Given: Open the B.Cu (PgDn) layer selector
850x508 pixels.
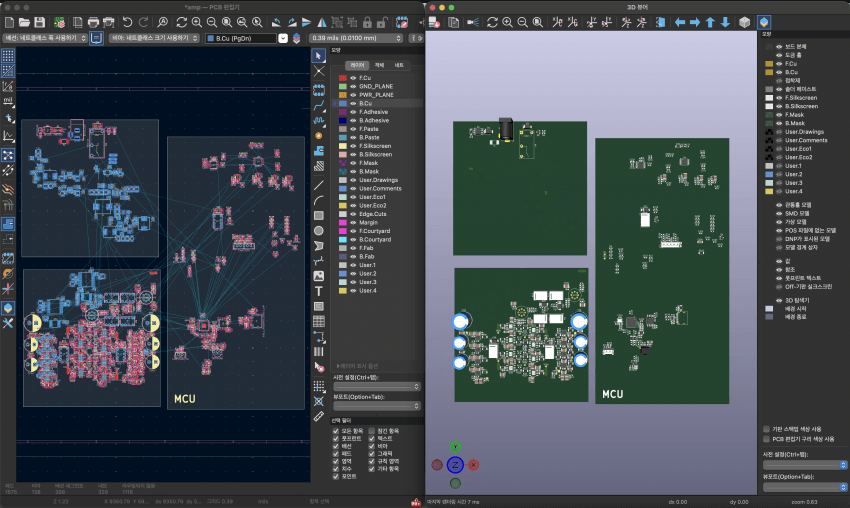Looking at the screenshot, I should [247, 38].
